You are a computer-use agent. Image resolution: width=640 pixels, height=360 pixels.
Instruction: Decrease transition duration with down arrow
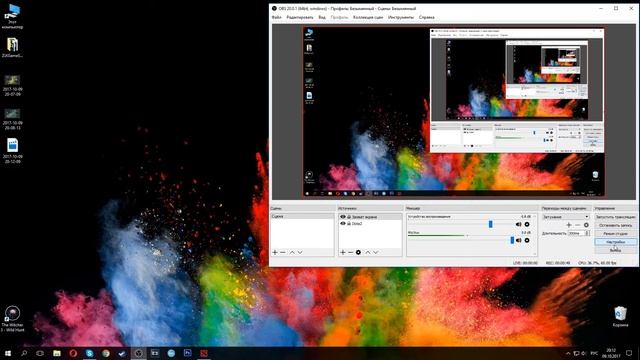[587, 235]
